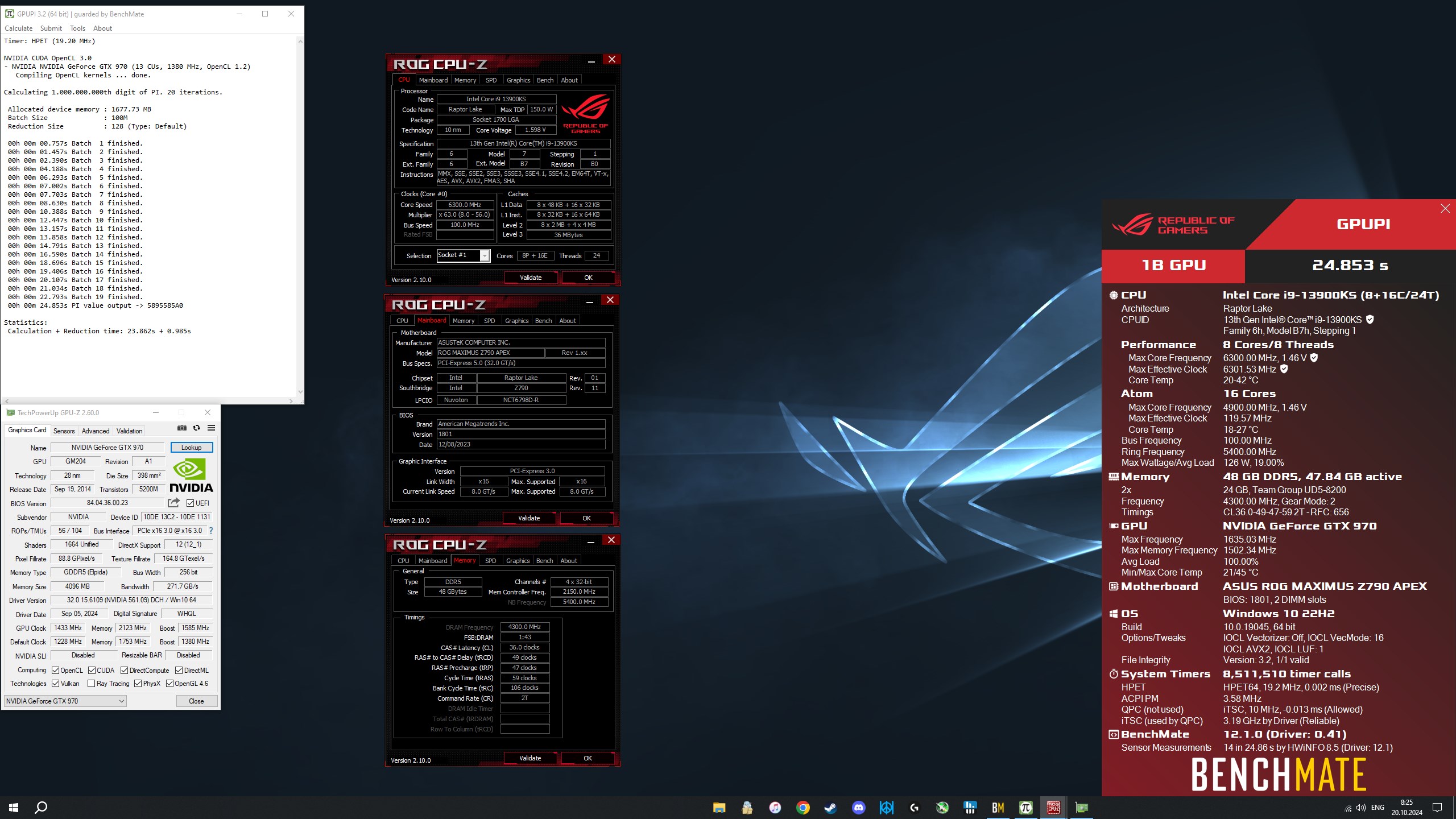This screenshot has width=1456, height=819.
Task: Open Bench tab in top CPU-Z window
Action: [x=545, y=80]
